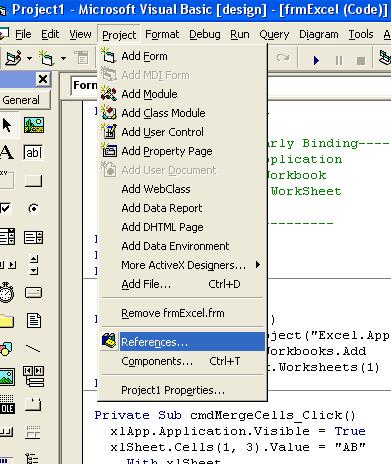The height and width of the screenshot is (464, 391).
Task: Select the Pointer tool in toolbox
Action: point(7,125)
